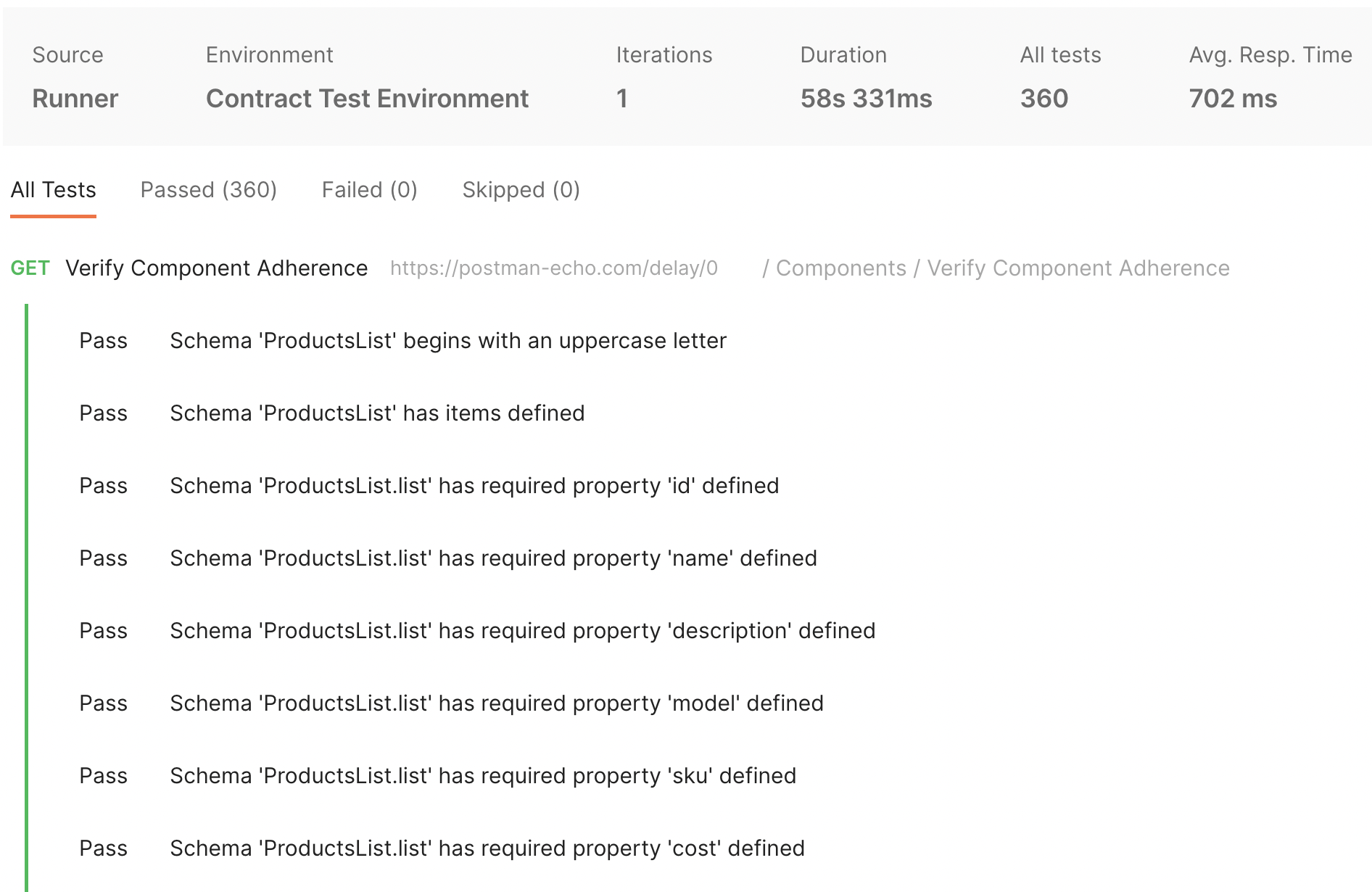
Task: Select the Failed (0) tab
Action: pos(369,190)
